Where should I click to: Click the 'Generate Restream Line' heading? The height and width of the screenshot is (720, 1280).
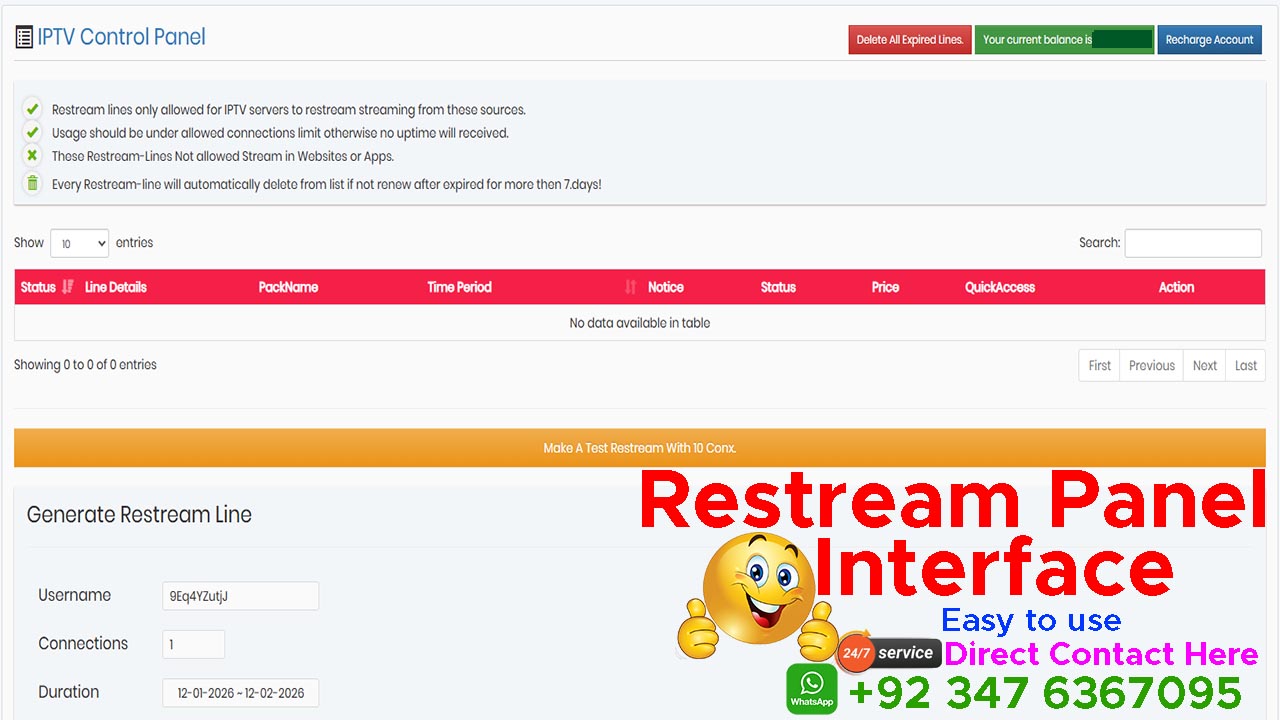tap(139, 515)
